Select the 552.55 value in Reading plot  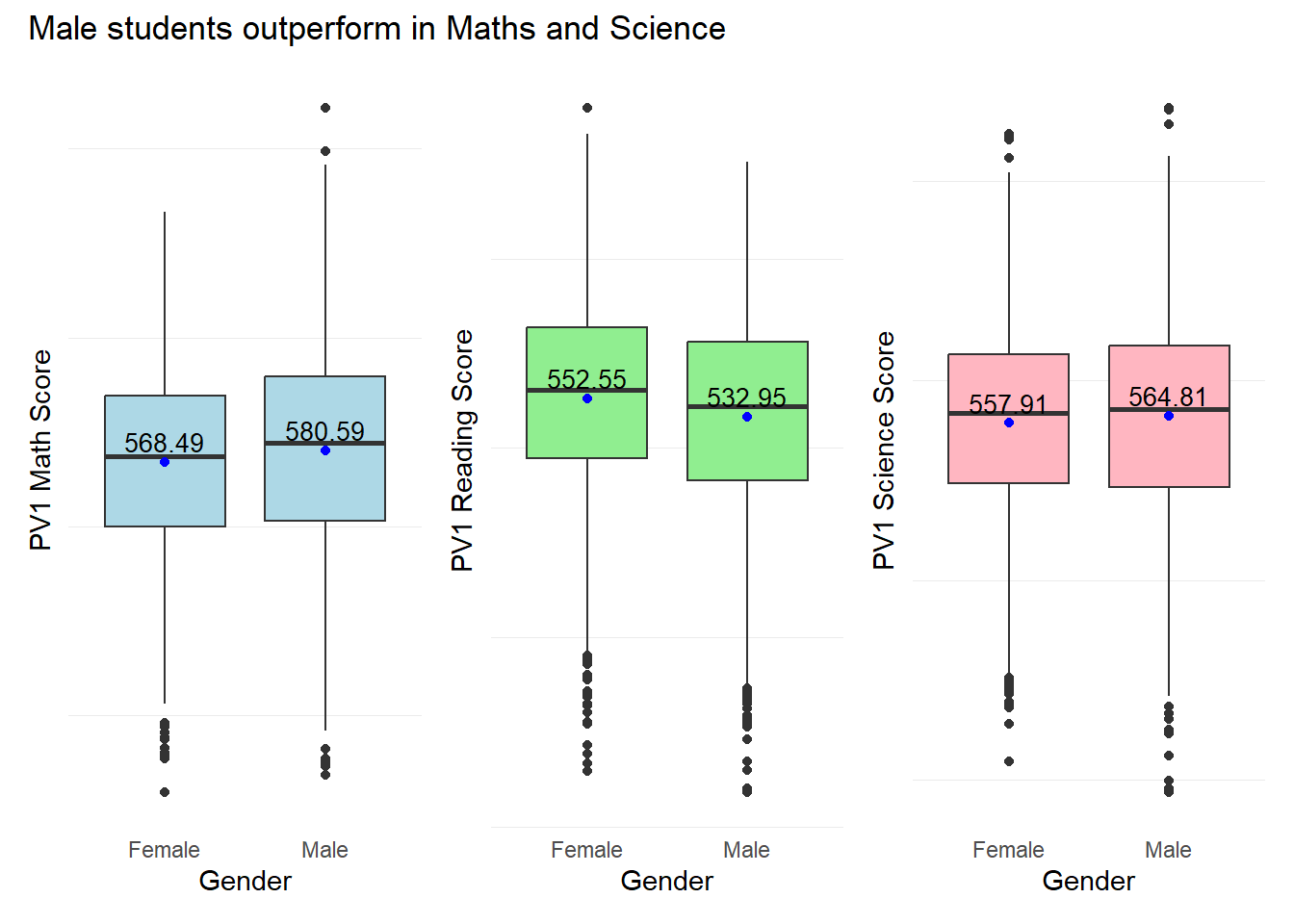586,379
